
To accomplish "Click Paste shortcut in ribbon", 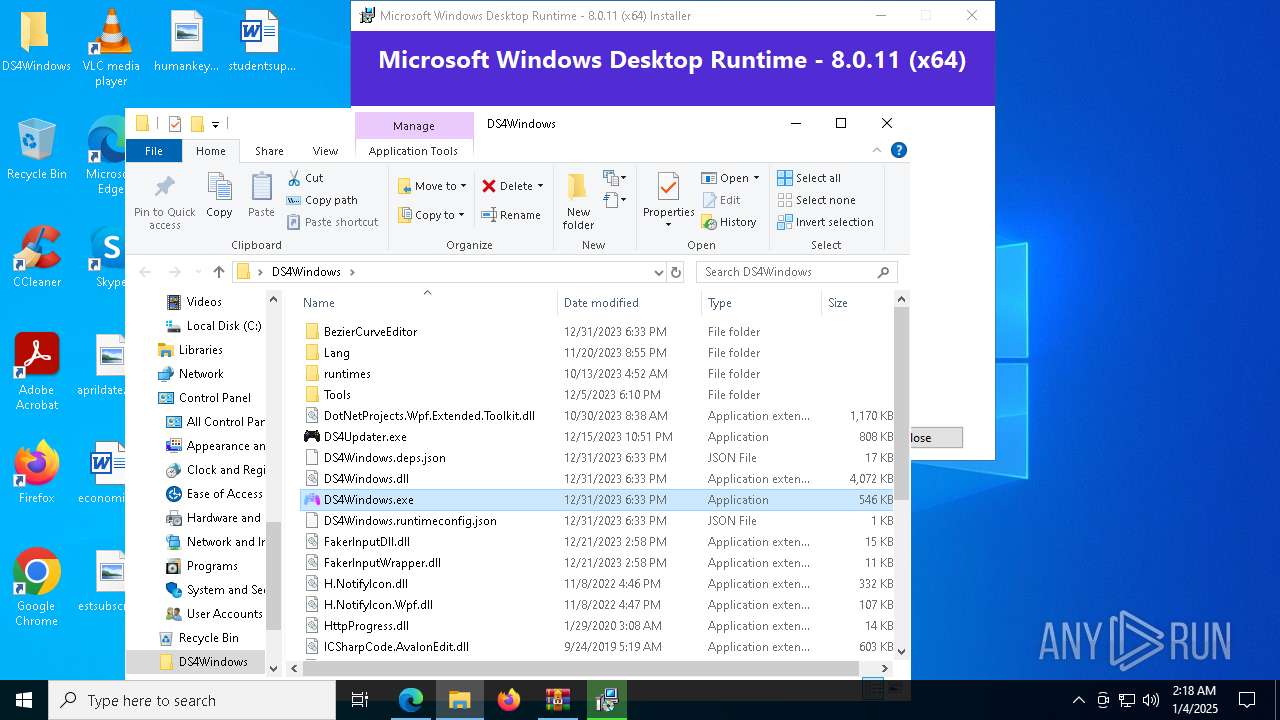I will tap(333, 222).
